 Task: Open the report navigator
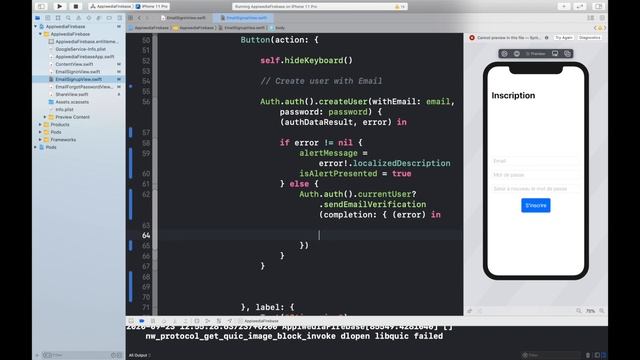coord(119,18)
